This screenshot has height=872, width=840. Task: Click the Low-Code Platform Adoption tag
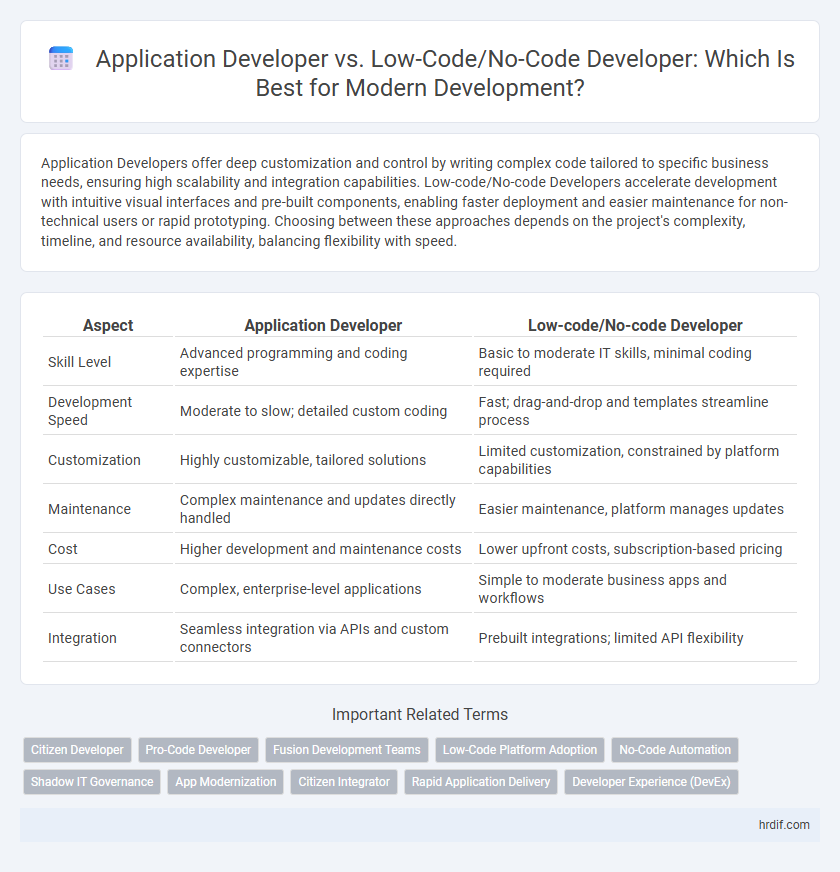[x=520, y=750]
